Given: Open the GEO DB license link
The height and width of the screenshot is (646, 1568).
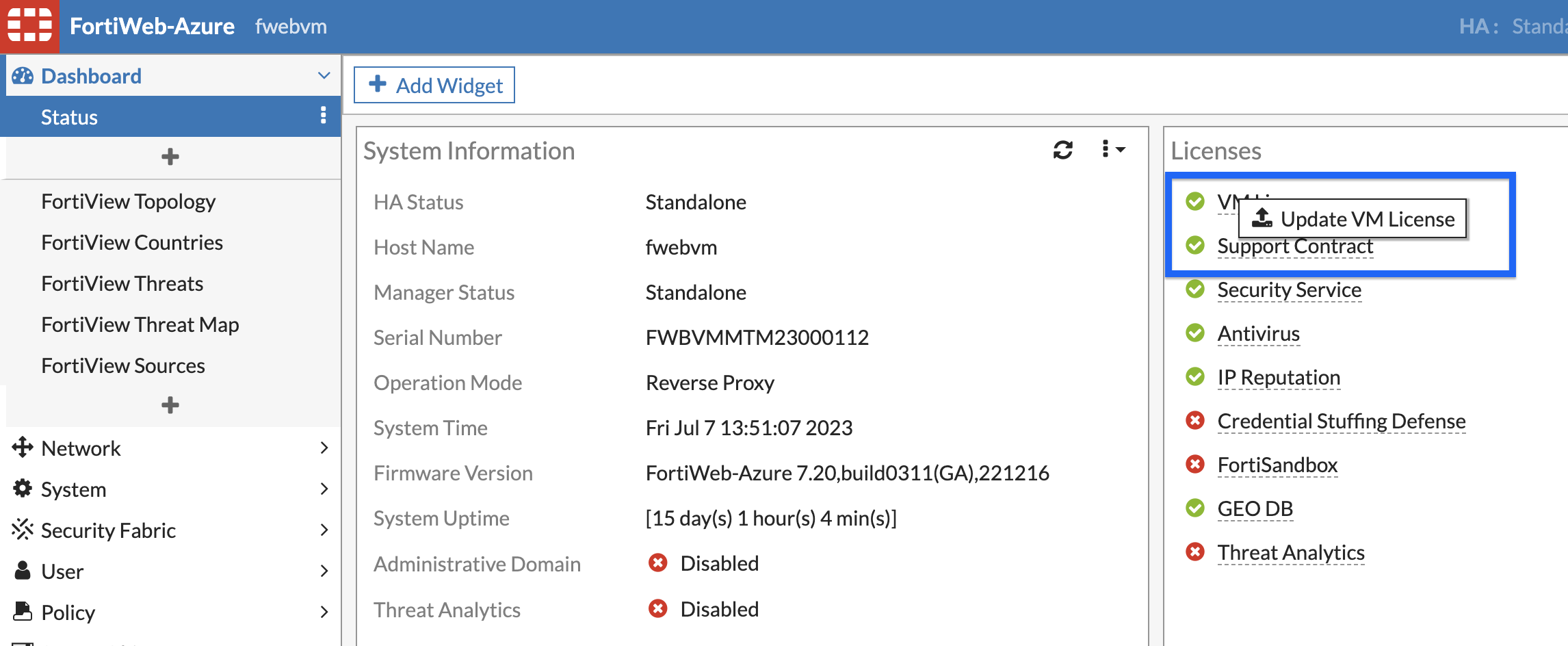Looking at the screenshot, I should click(1255, 508).
